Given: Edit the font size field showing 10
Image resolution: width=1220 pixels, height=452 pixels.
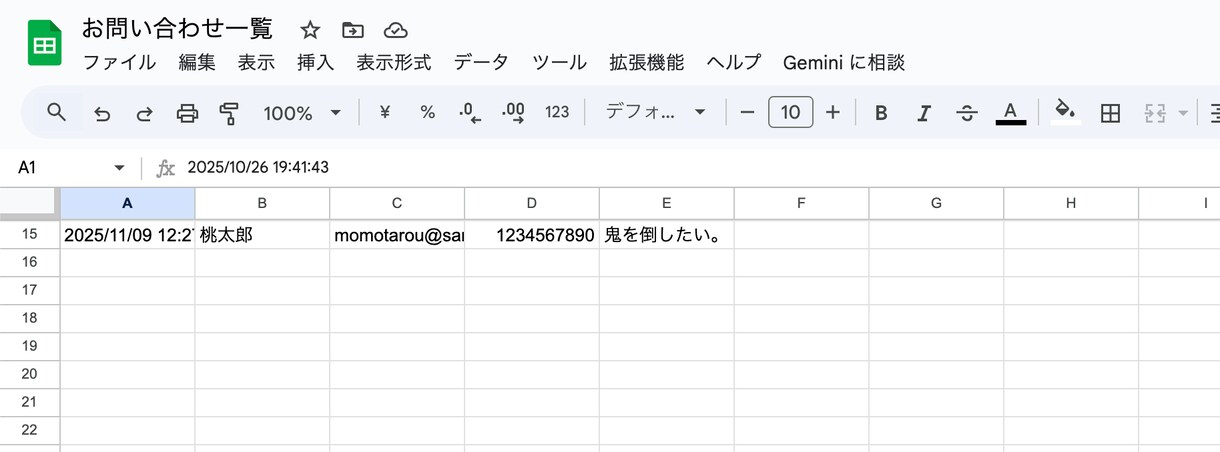Looking at the screenshot, I should click(790, 113).
